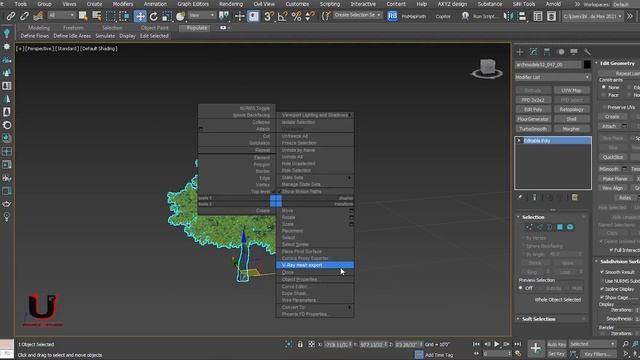Toggle the Spinner Snap icon

310,16
